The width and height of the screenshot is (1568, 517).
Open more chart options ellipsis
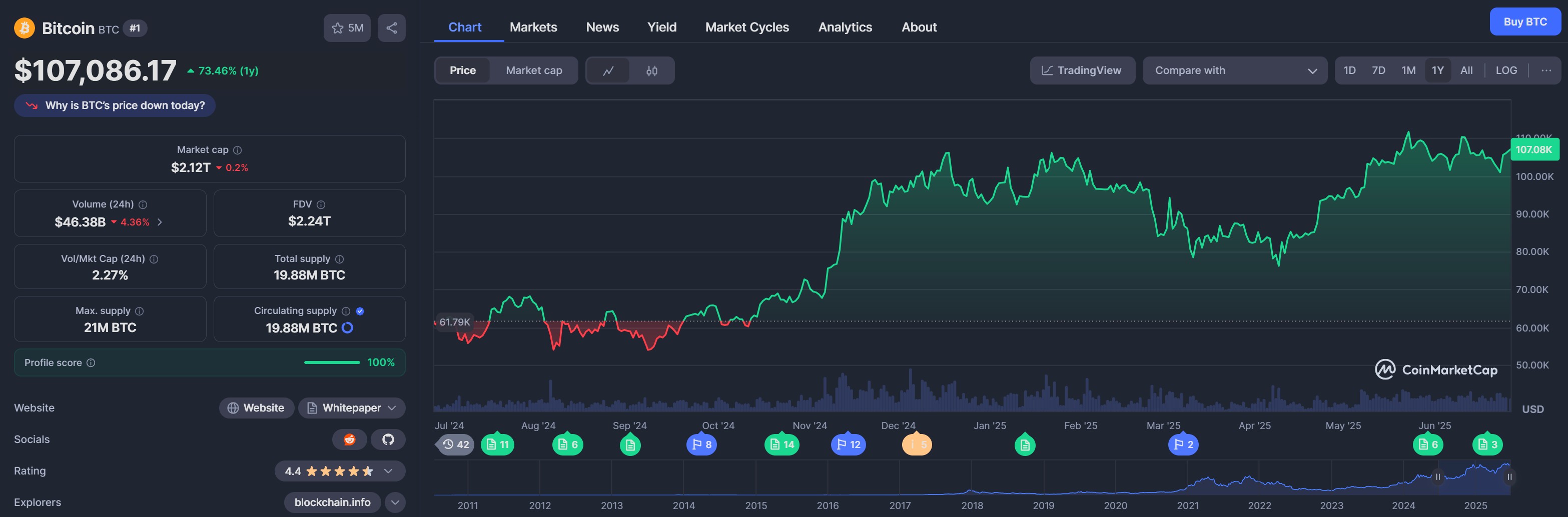click(1546, 70)
